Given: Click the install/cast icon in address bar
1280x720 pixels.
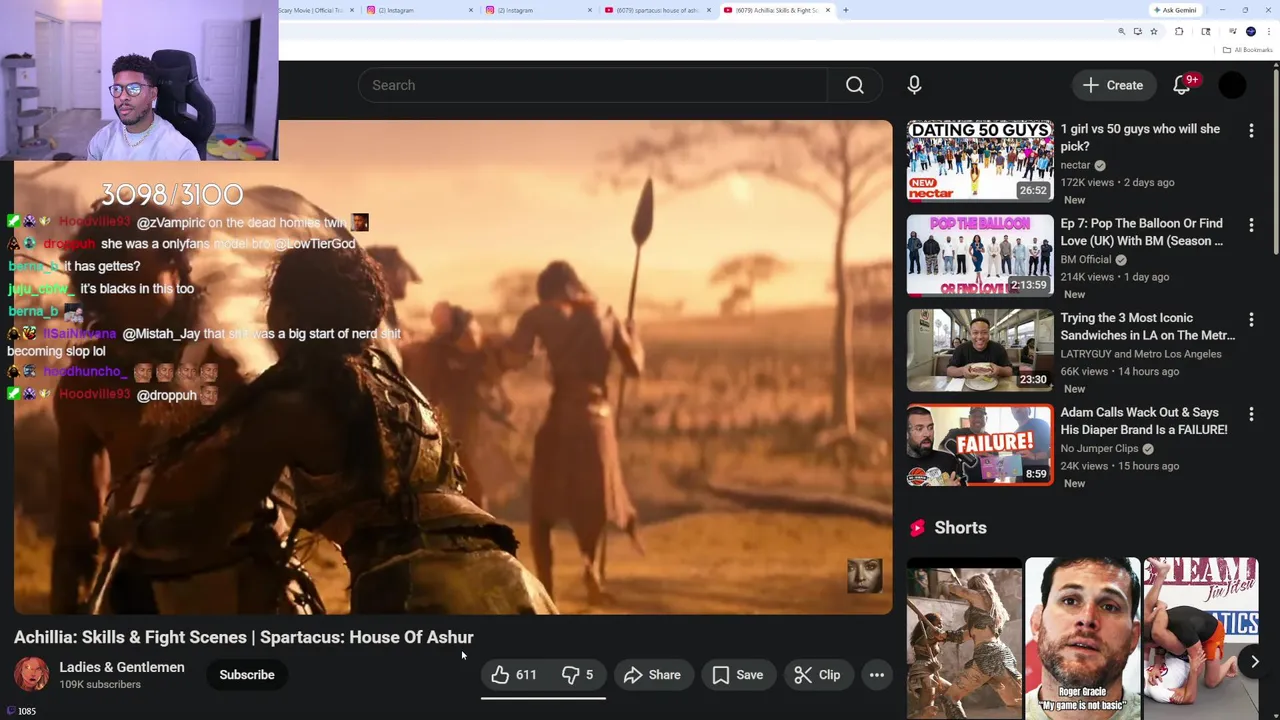Looking at the screenshot, I should click(1137, 32).
